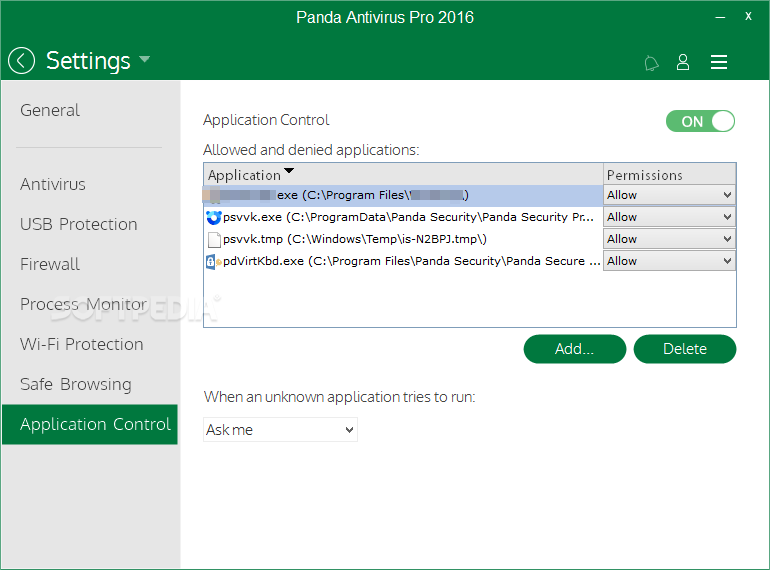
Task: Expand the Settings title dropdown arrow
Action: coord(144,59)
